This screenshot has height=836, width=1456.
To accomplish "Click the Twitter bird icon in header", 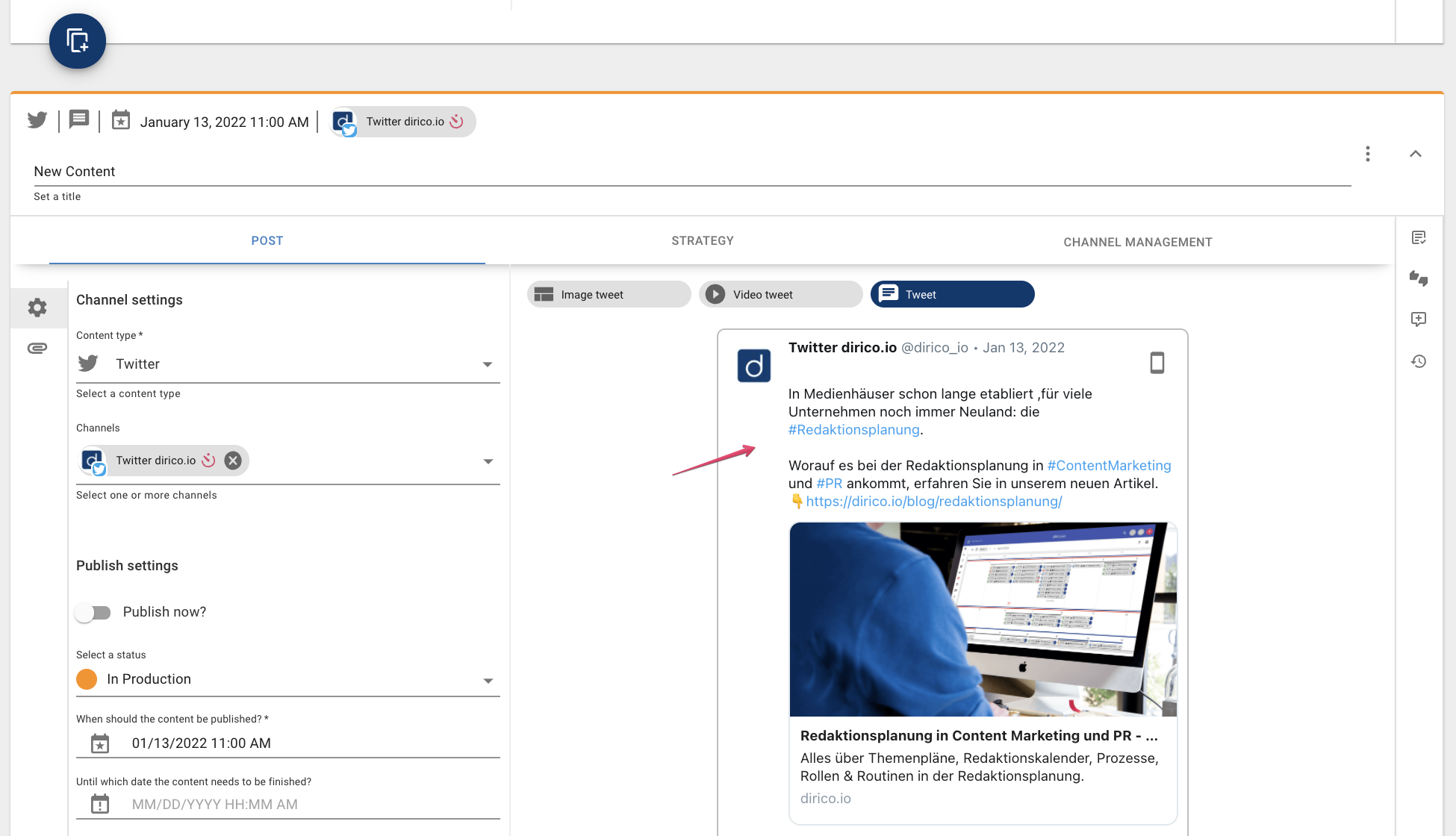I will tap(37, 120).
